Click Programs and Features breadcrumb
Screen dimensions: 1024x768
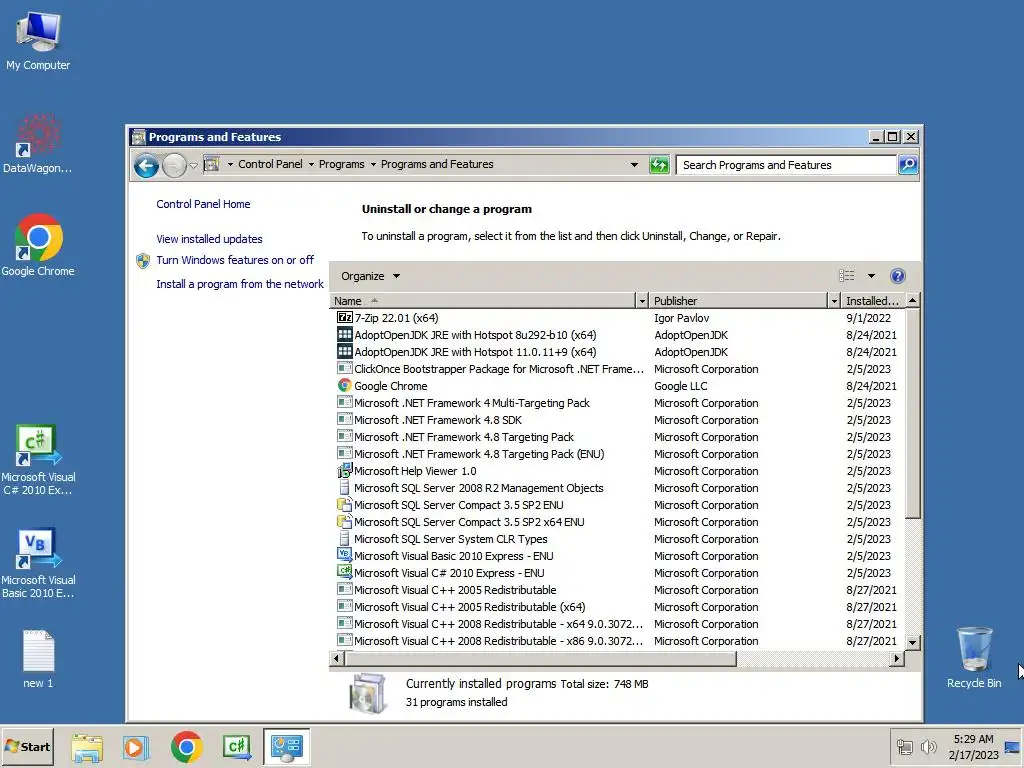[x=437, y=164]
